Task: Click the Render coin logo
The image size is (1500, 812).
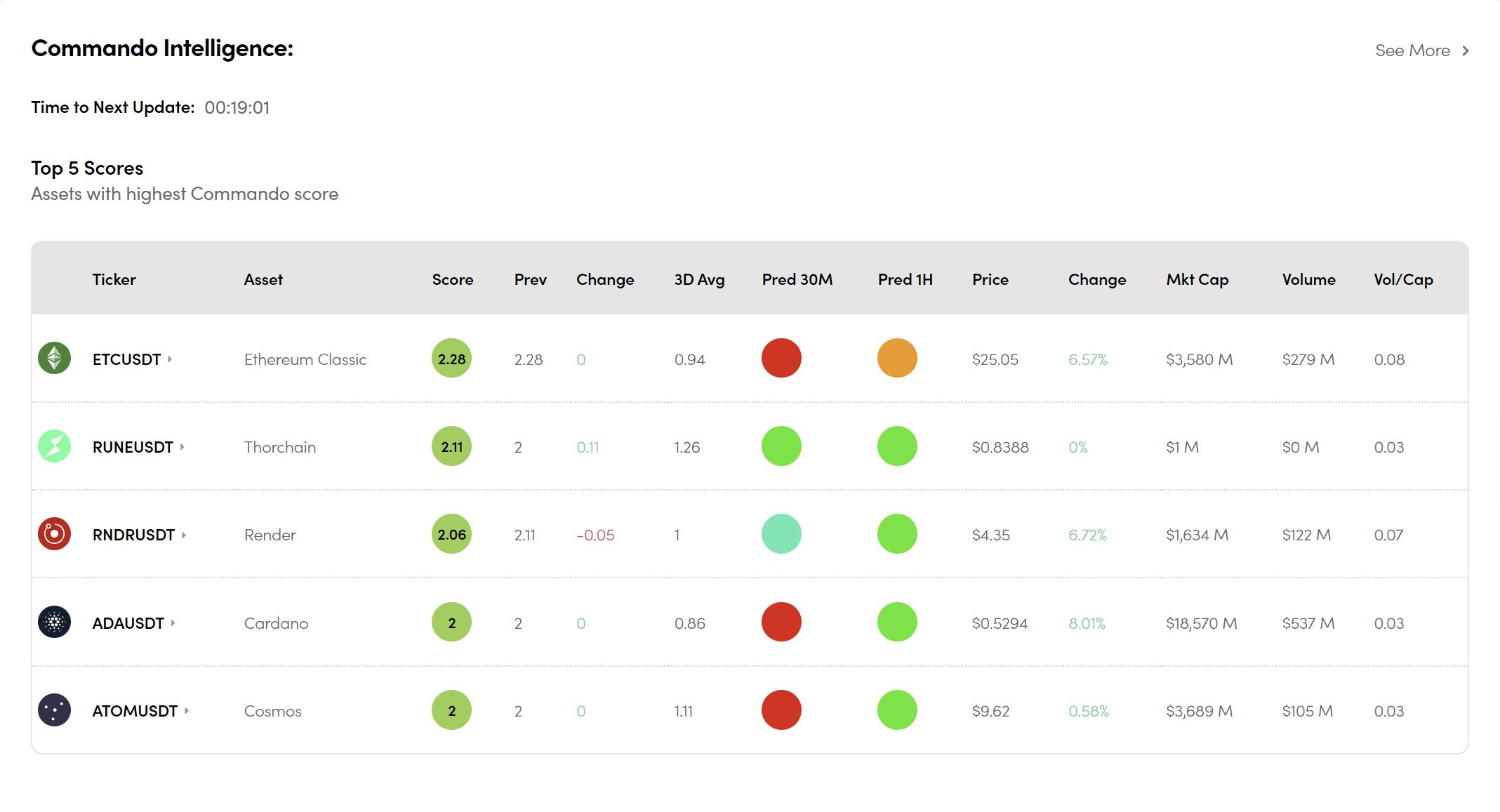Action: point(54,534)
